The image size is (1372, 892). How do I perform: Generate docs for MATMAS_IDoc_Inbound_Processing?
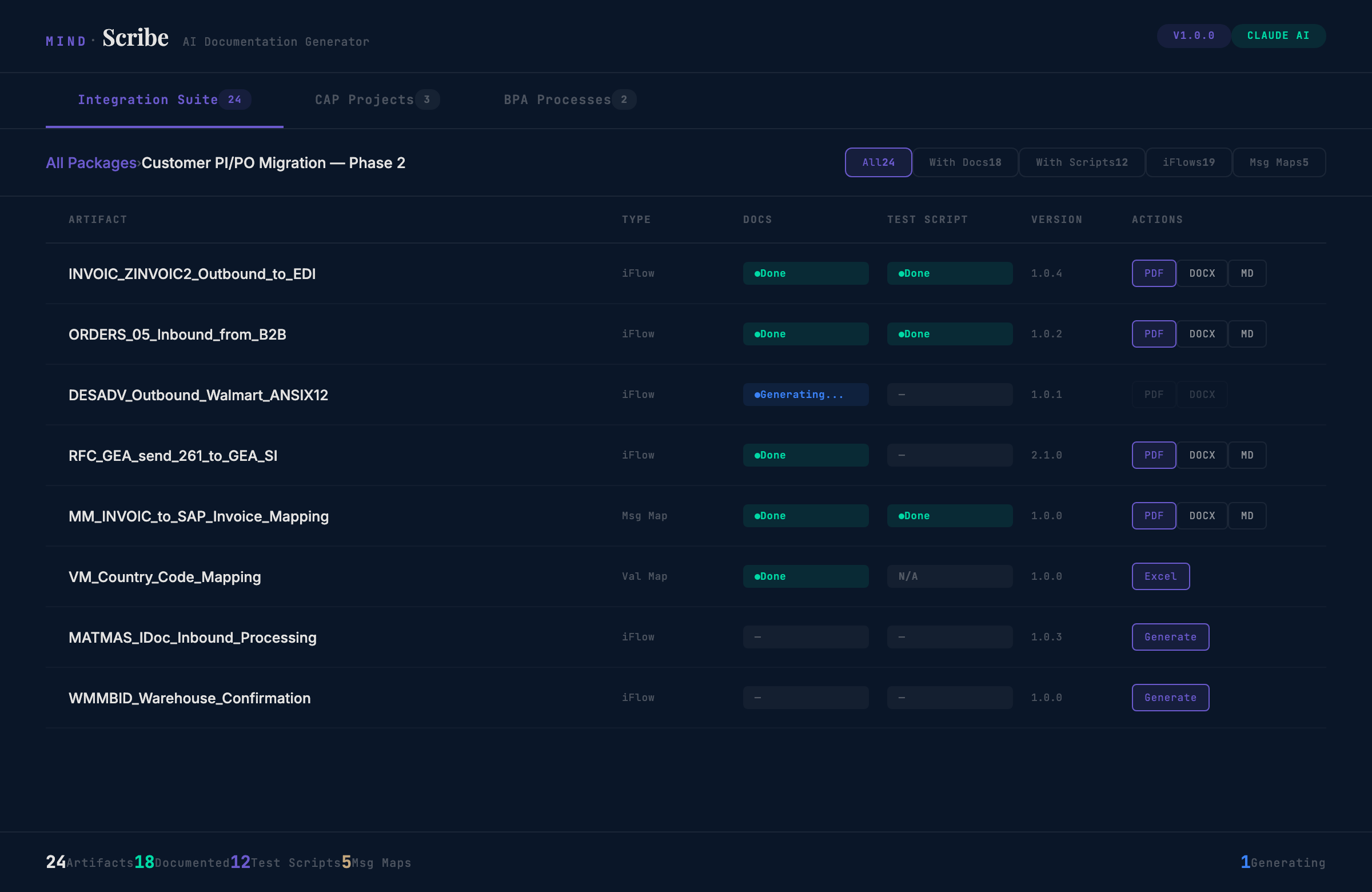coord(1170,636)
